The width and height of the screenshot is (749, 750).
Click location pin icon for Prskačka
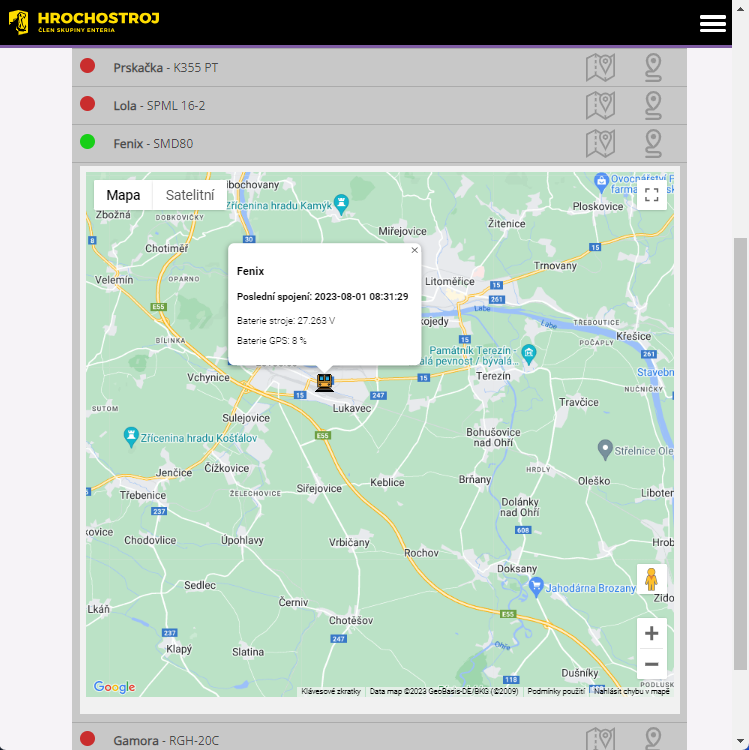point(653,67)
